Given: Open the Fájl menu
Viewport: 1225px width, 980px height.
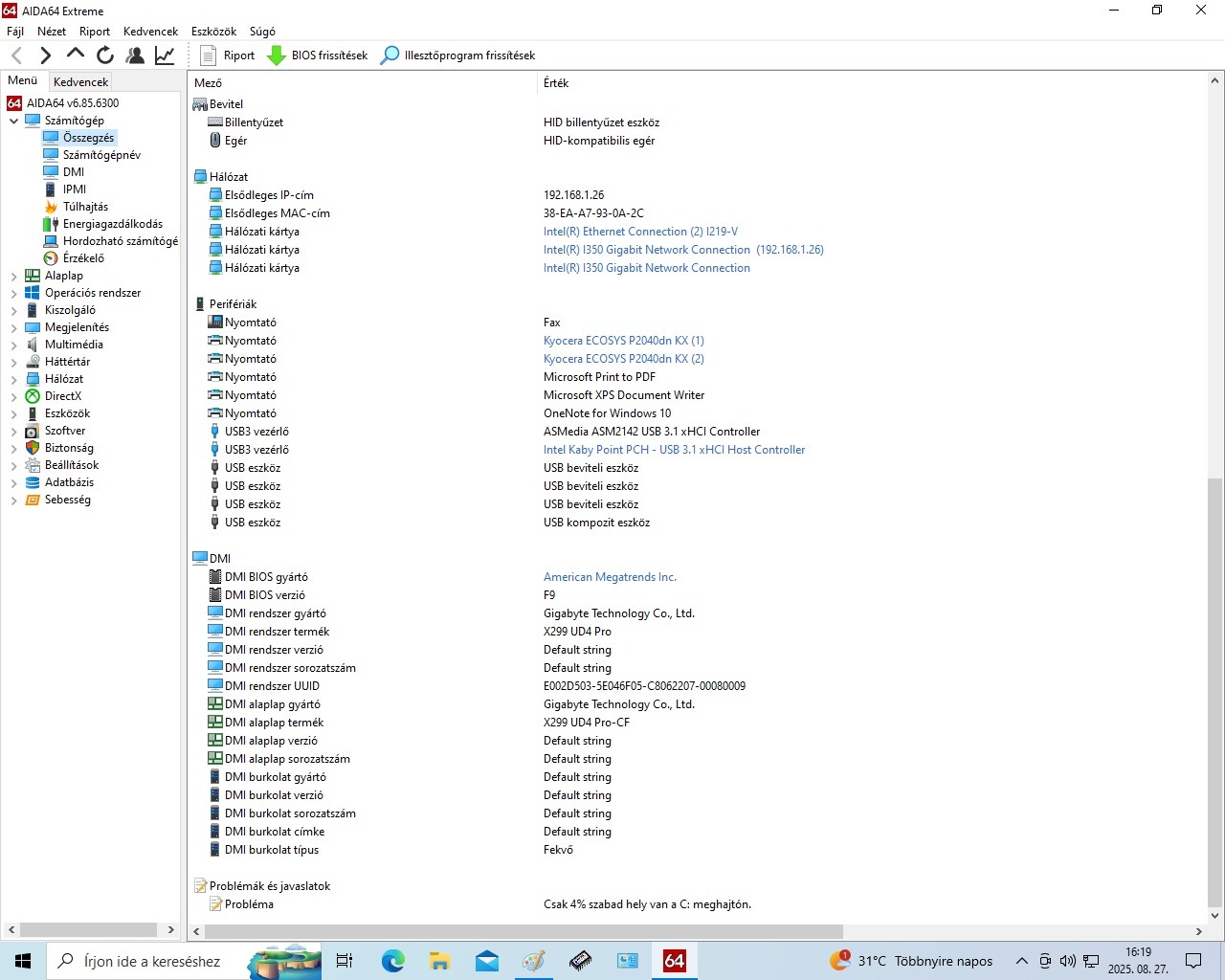Looking at the screenshot, I should (x=15, y=32).
